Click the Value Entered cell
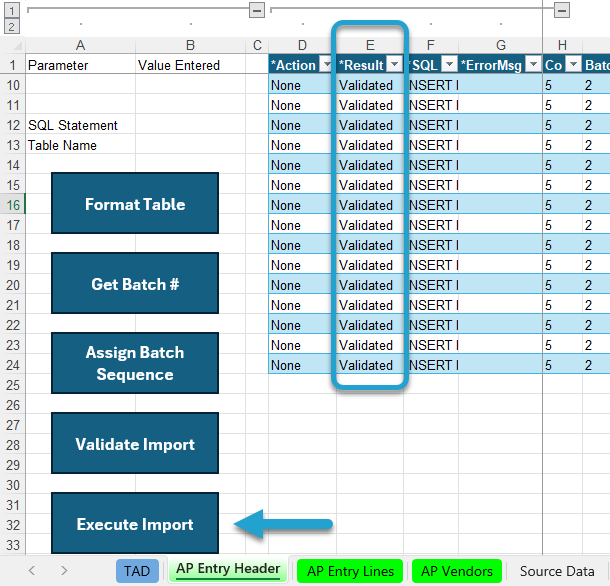The width and height of the screenshot is (610, 586). pos(190,65)
